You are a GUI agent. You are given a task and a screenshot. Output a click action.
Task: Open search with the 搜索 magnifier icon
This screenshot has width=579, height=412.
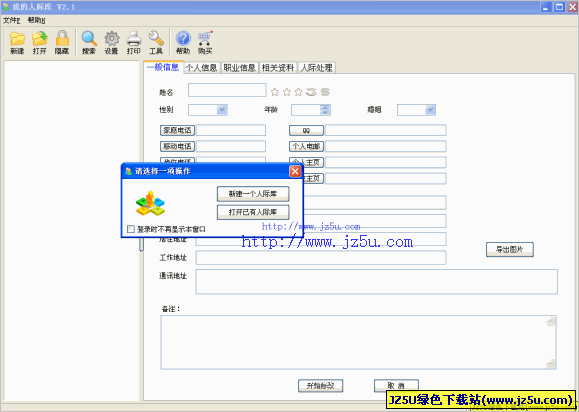tap(89, 38)
